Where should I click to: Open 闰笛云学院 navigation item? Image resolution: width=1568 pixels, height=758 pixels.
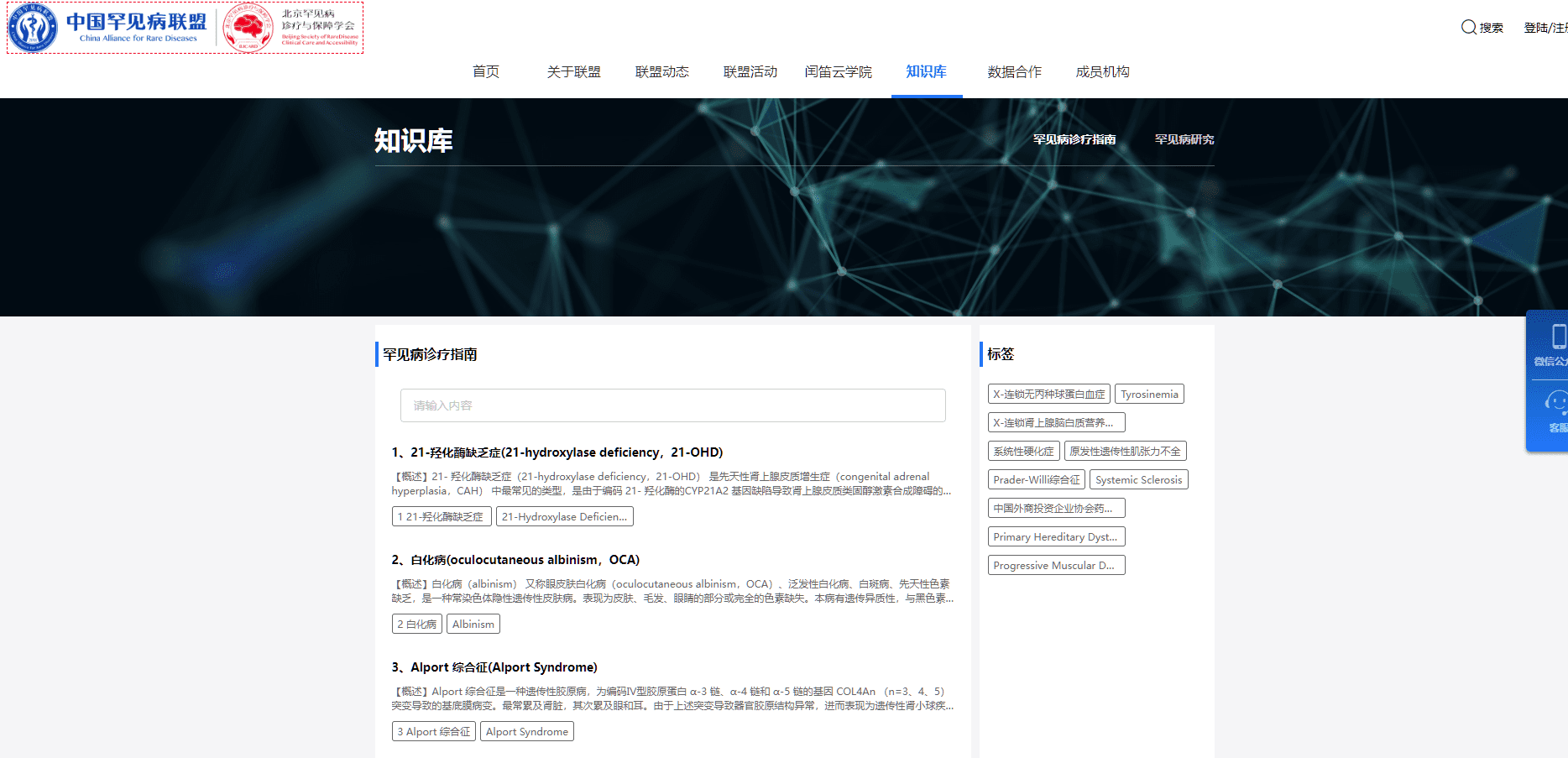(x=839, y=72)
